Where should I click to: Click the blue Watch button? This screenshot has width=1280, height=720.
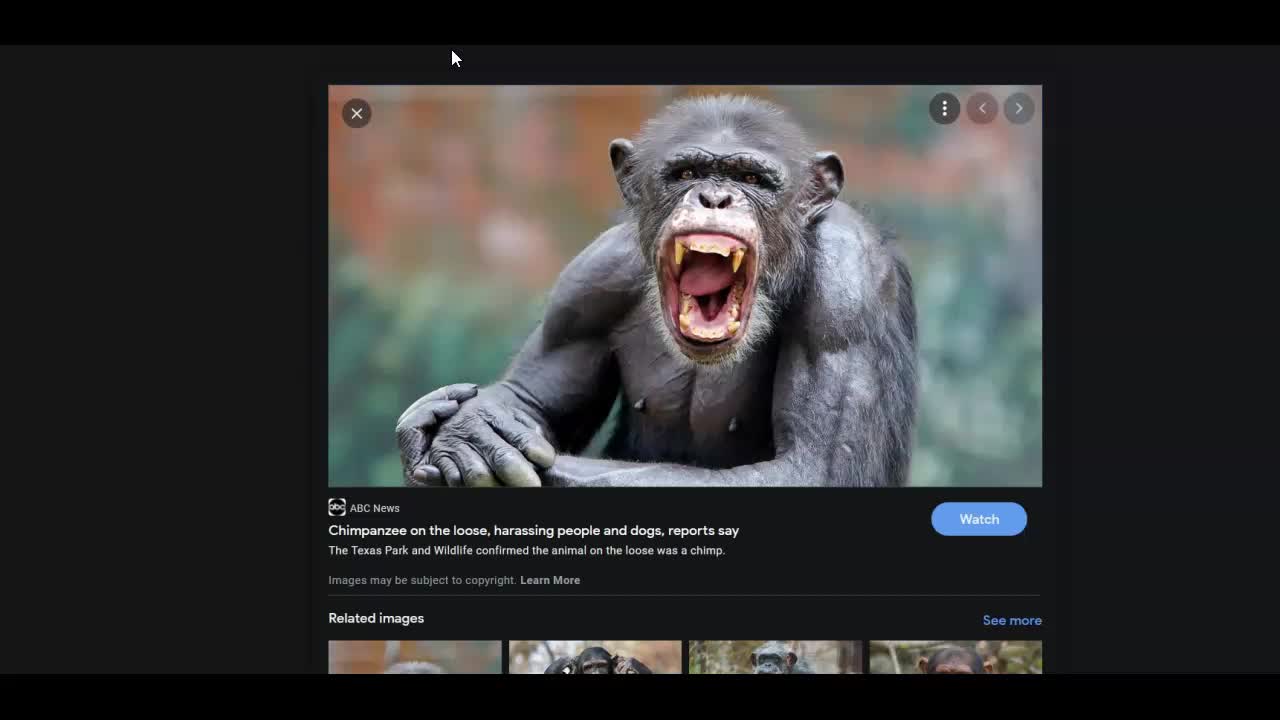click(979, 519)
